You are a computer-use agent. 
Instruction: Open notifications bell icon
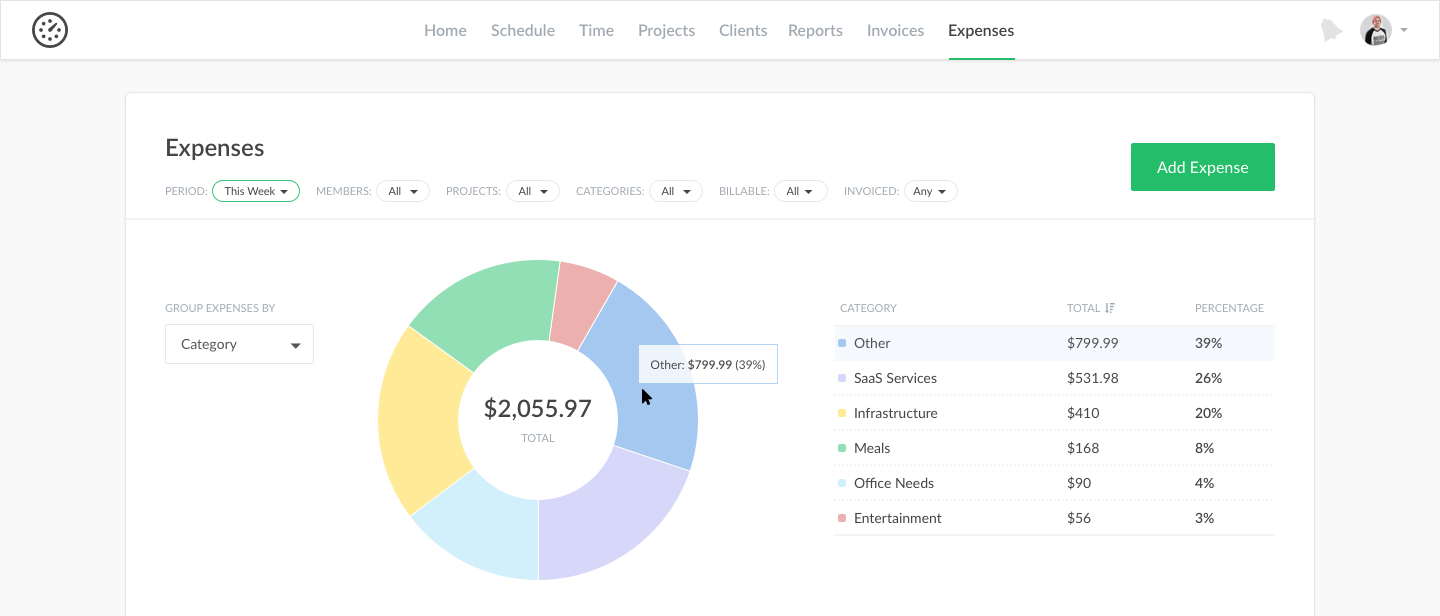tap(1331, 30)
